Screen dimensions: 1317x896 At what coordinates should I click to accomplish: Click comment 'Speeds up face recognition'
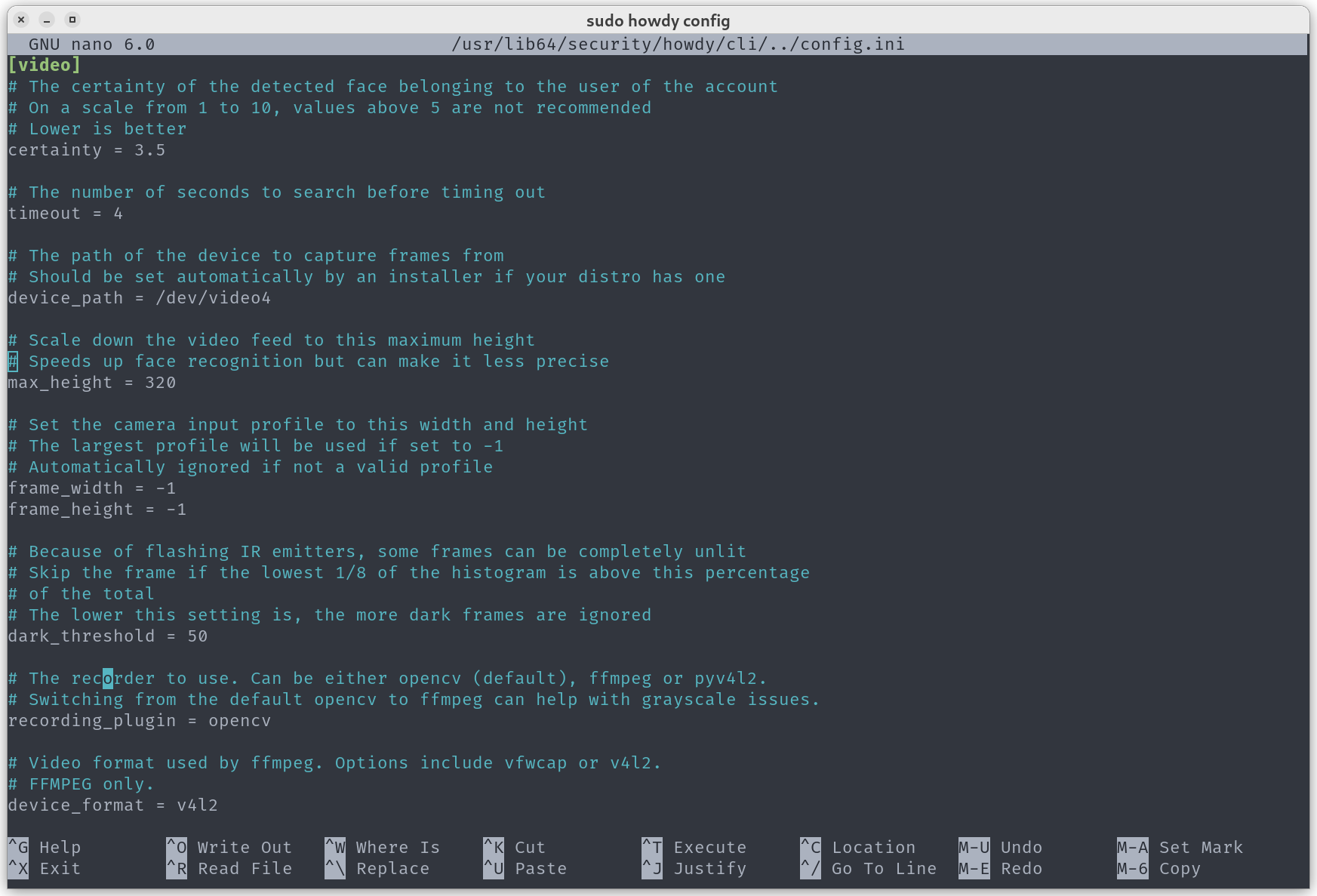[308, 362]
